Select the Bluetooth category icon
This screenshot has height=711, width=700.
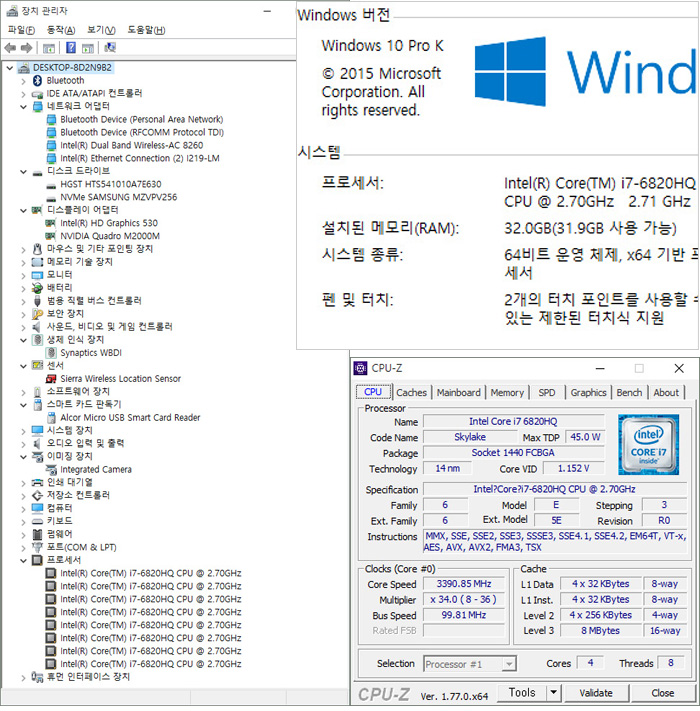click(x=38, y=81)
